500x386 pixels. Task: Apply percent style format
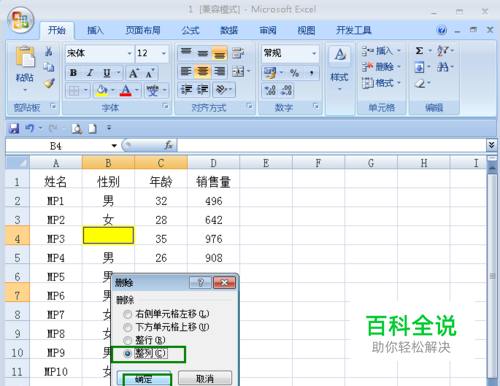click(x=294, y=73)
